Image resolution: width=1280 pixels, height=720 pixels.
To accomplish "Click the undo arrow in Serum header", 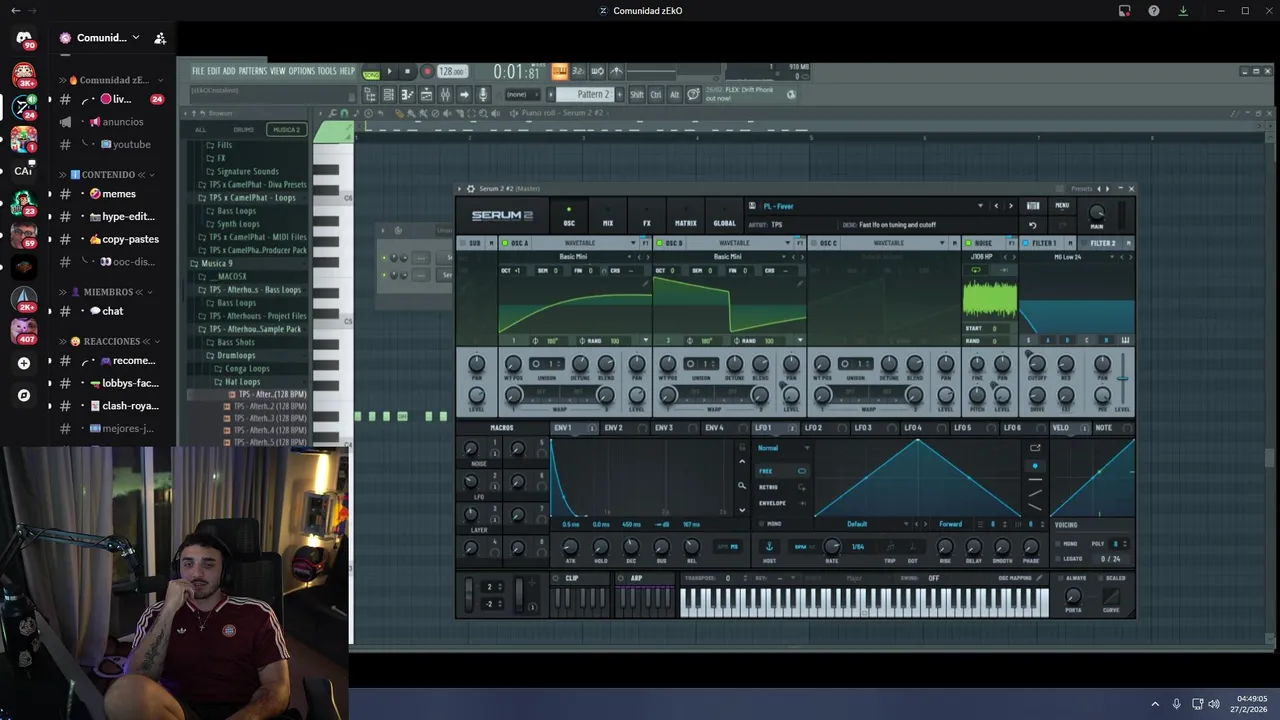I will tap(1033, 225).
